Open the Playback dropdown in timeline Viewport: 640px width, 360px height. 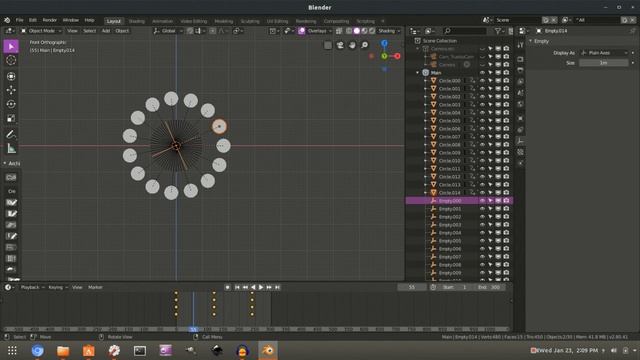[x=32, y=287]
